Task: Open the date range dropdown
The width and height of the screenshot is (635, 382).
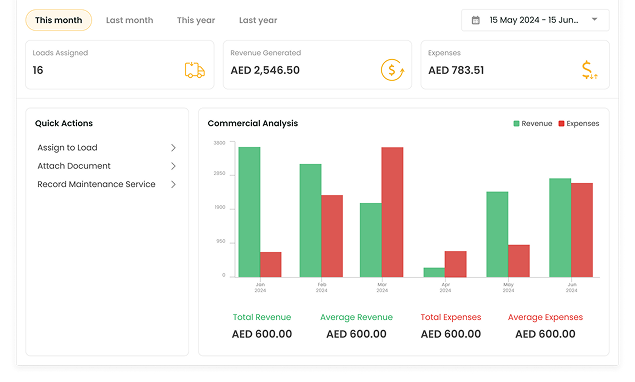Action: coord(535,20)
